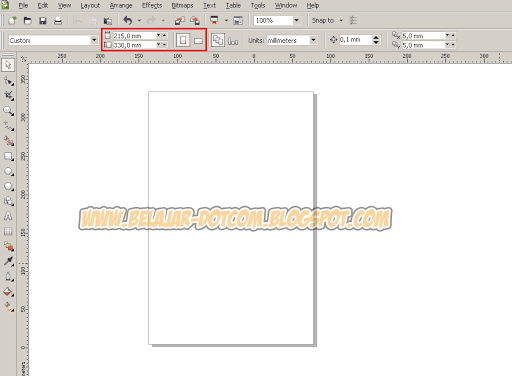
Task: Open the Bitmaps menu
Action: 182,6
